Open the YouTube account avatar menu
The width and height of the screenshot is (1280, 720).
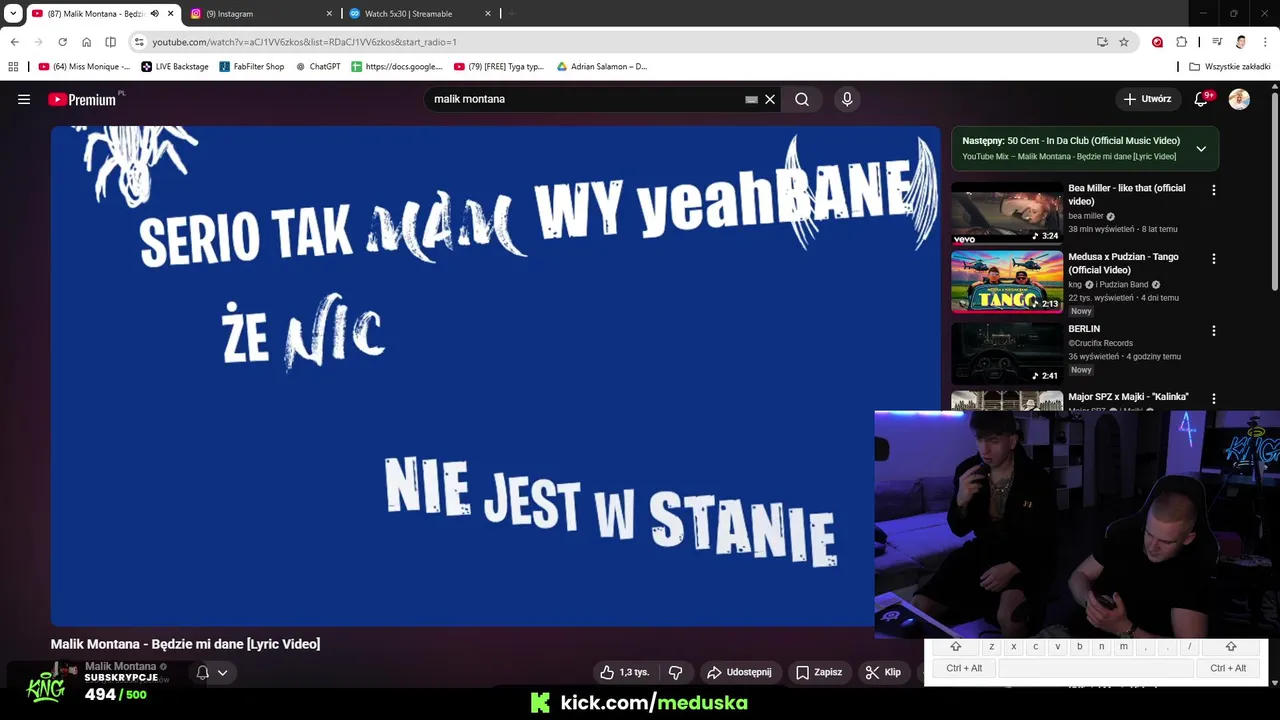coord(1239,99)
